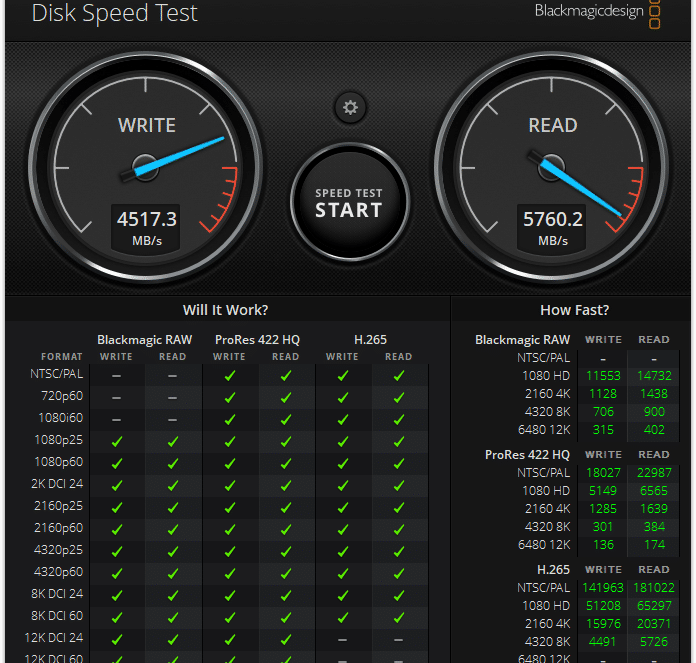Click the NTSC/PAL format row label

pos(56,374)
